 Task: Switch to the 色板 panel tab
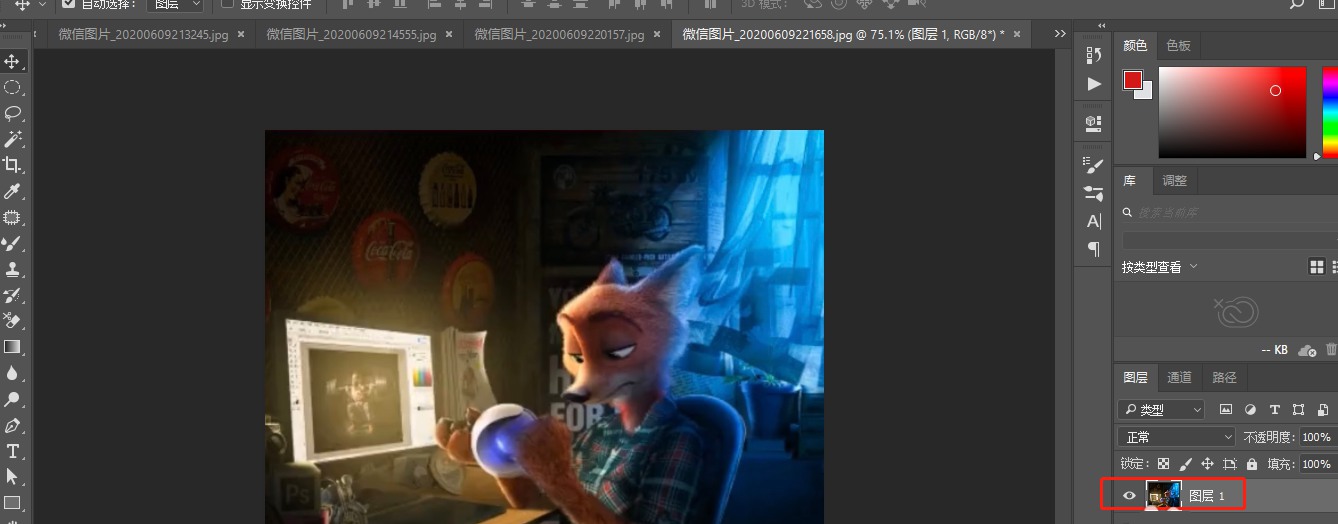click(1179, 46)
